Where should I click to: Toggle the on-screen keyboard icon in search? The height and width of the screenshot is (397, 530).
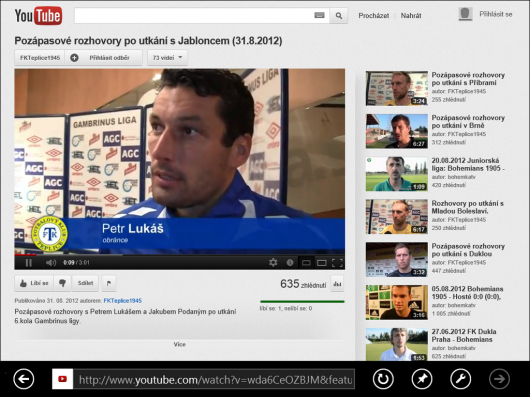[x=319, y=15]
